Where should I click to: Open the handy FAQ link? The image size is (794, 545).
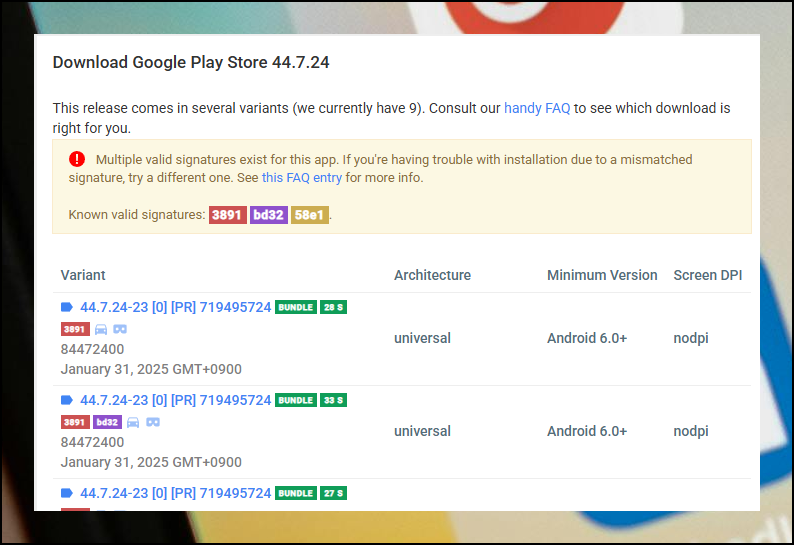(x=537, y=108)
